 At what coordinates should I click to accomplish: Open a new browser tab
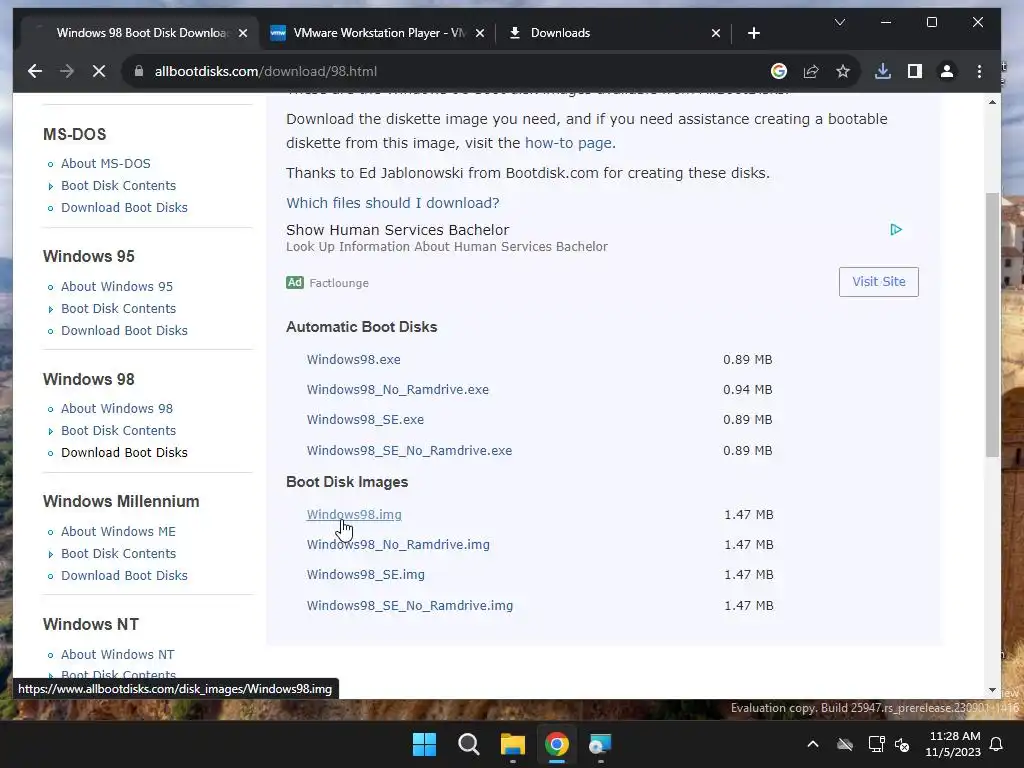click(754, 33)
